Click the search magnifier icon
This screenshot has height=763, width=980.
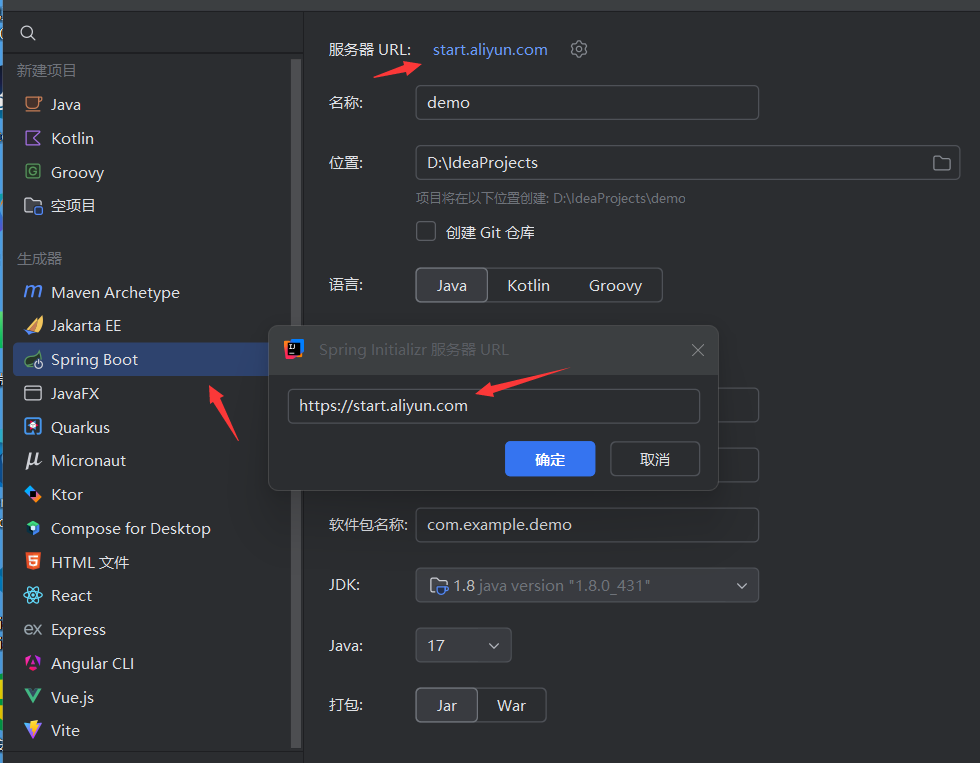tap(28, 32)
